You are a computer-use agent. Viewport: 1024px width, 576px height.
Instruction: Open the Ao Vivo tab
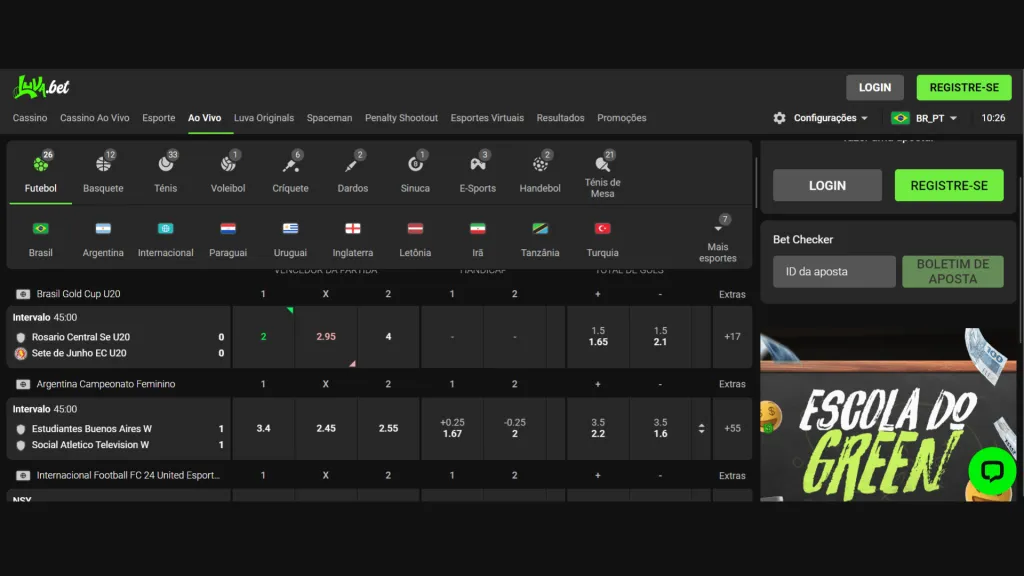click(x=204, y=118)
